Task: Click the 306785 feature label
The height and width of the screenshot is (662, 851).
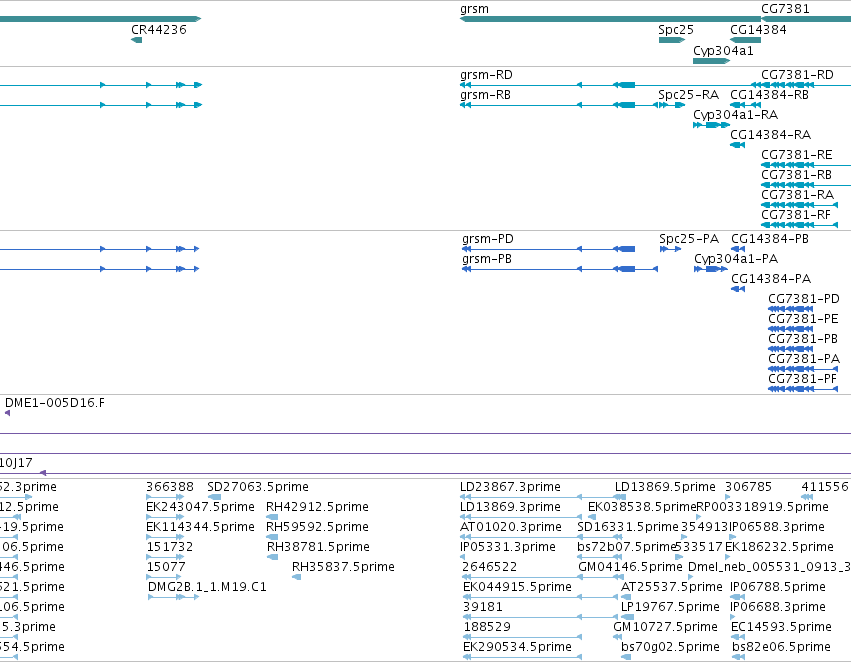Action: tap(748, 487)
